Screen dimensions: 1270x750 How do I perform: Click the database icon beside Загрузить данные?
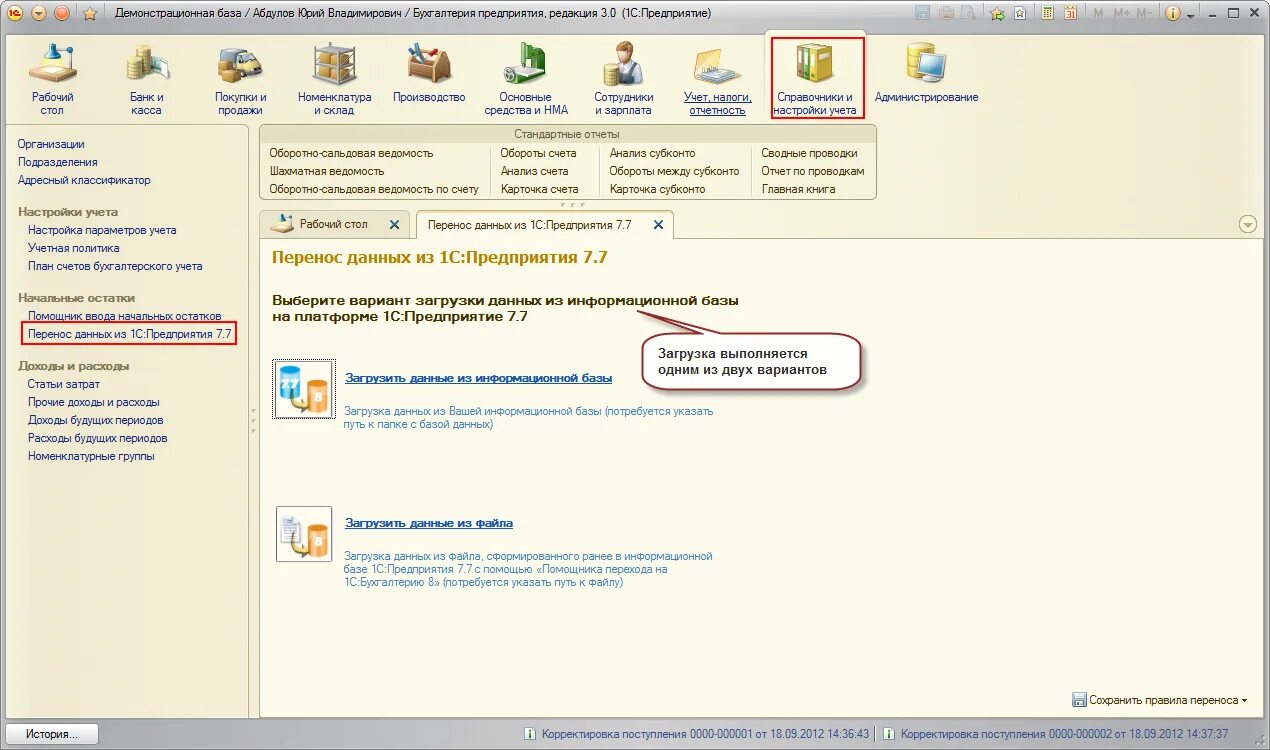[303, 386]
